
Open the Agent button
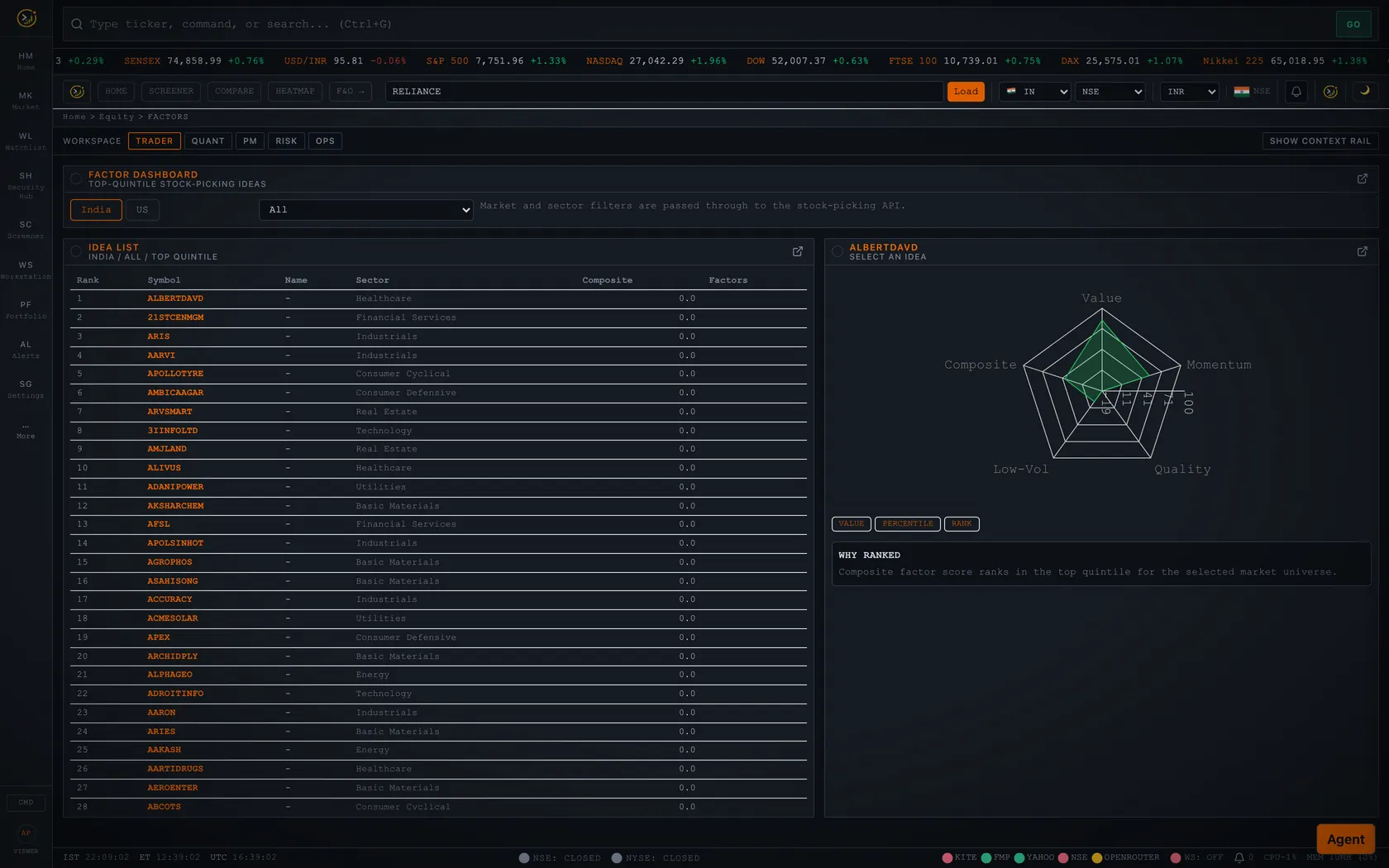pyautogui.click(x=1345, y=839)
